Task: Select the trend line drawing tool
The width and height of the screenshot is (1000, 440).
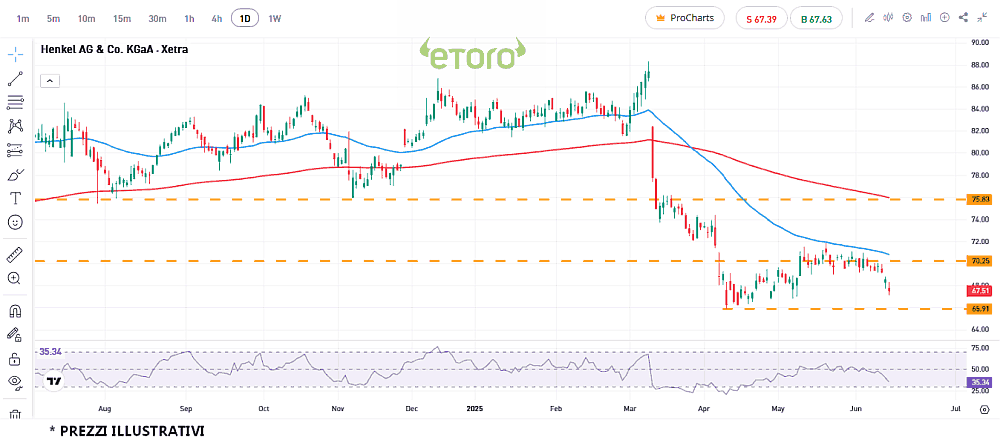Action: click(15, 78)
